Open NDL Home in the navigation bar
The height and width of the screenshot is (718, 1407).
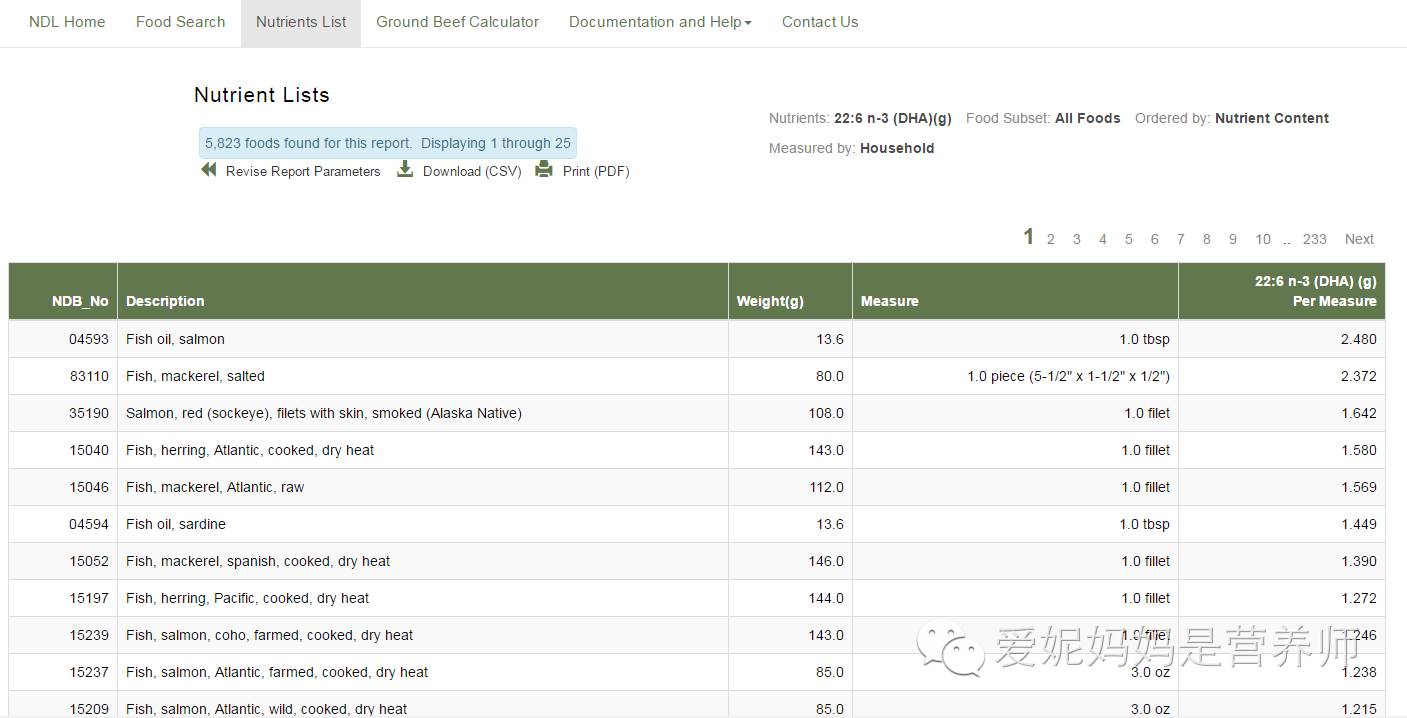pyautogui.click(x=67, y=22)
